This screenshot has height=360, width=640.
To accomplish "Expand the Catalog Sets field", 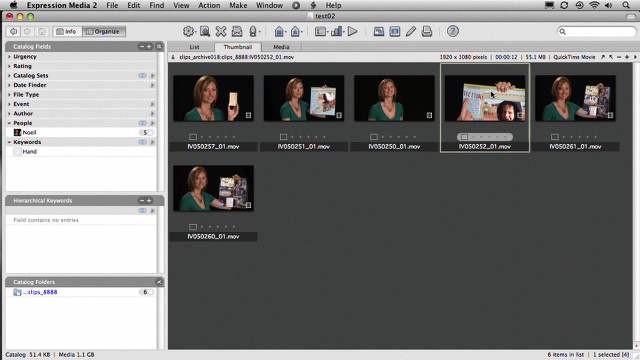I will coord(9,76).
